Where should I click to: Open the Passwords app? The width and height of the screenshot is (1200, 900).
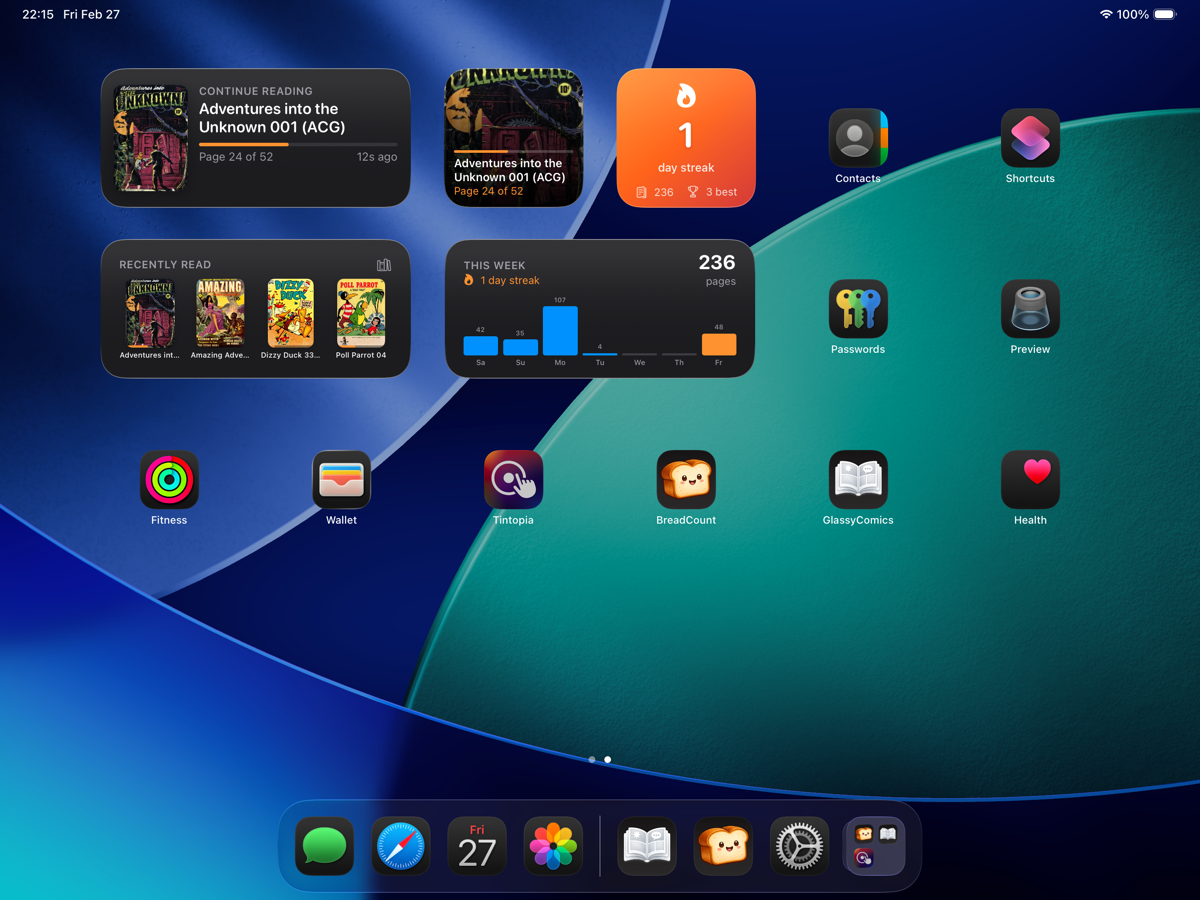pyautogui.click(x=858, y=309)
